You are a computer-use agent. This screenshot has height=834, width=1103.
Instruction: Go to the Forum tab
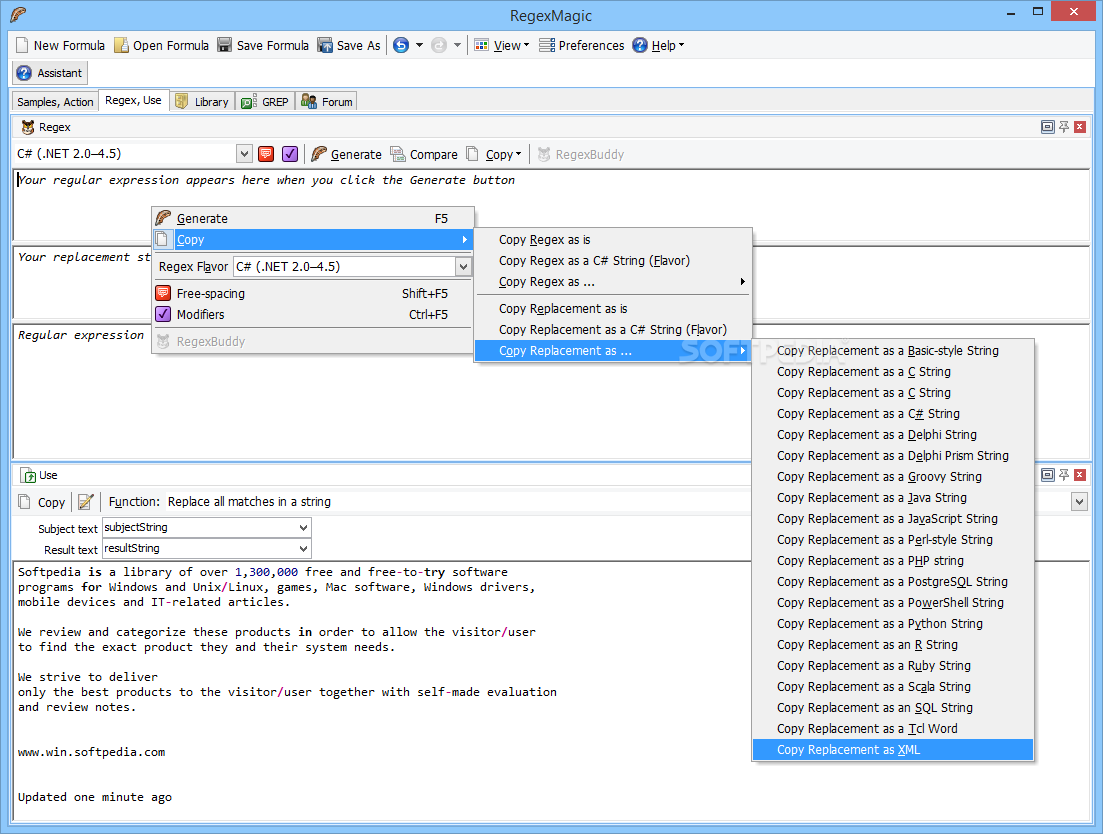(327, 102)
